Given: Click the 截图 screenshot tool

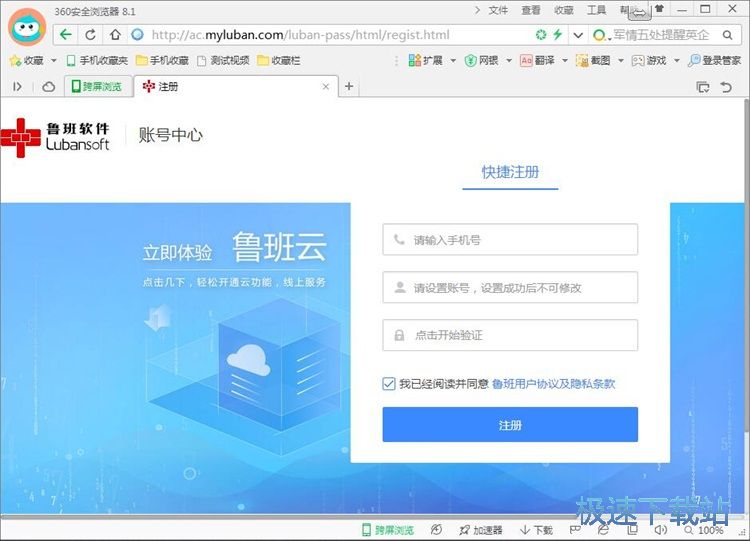Looking at the screenshot, I should click(x=594, y=60).
